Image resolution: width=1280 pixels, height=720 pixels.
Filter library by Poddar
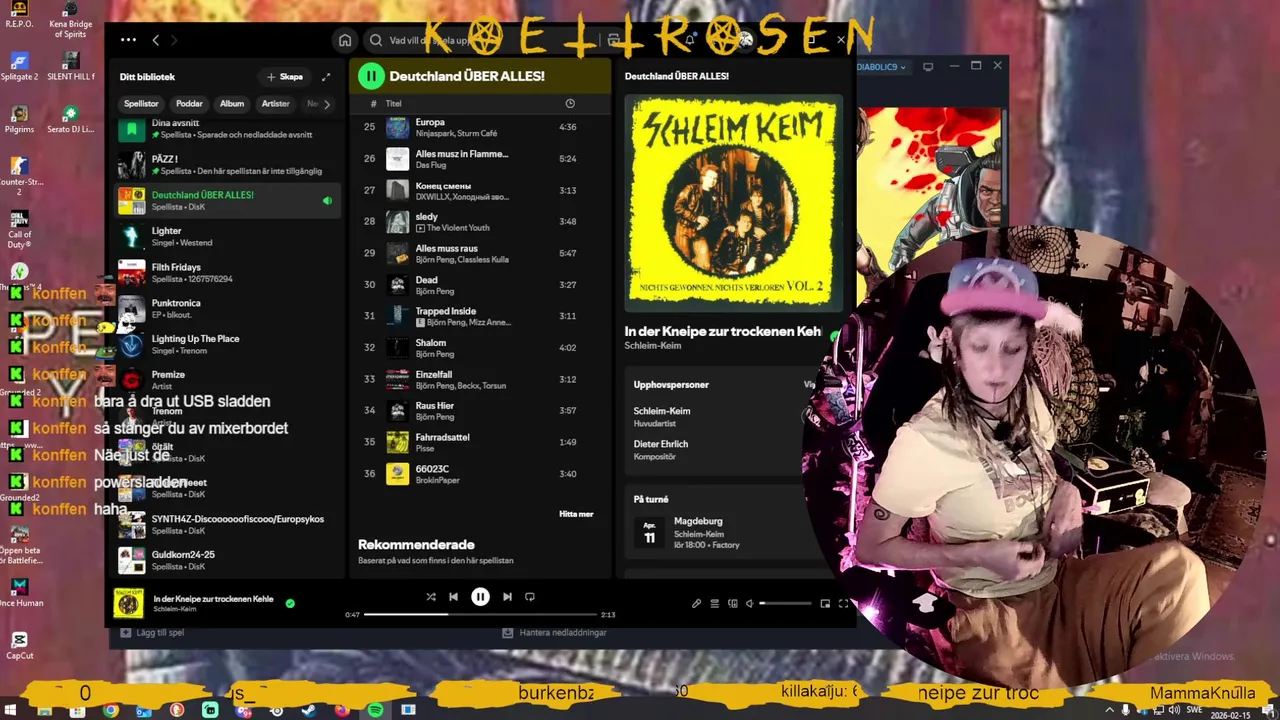(x=189, y=104)
